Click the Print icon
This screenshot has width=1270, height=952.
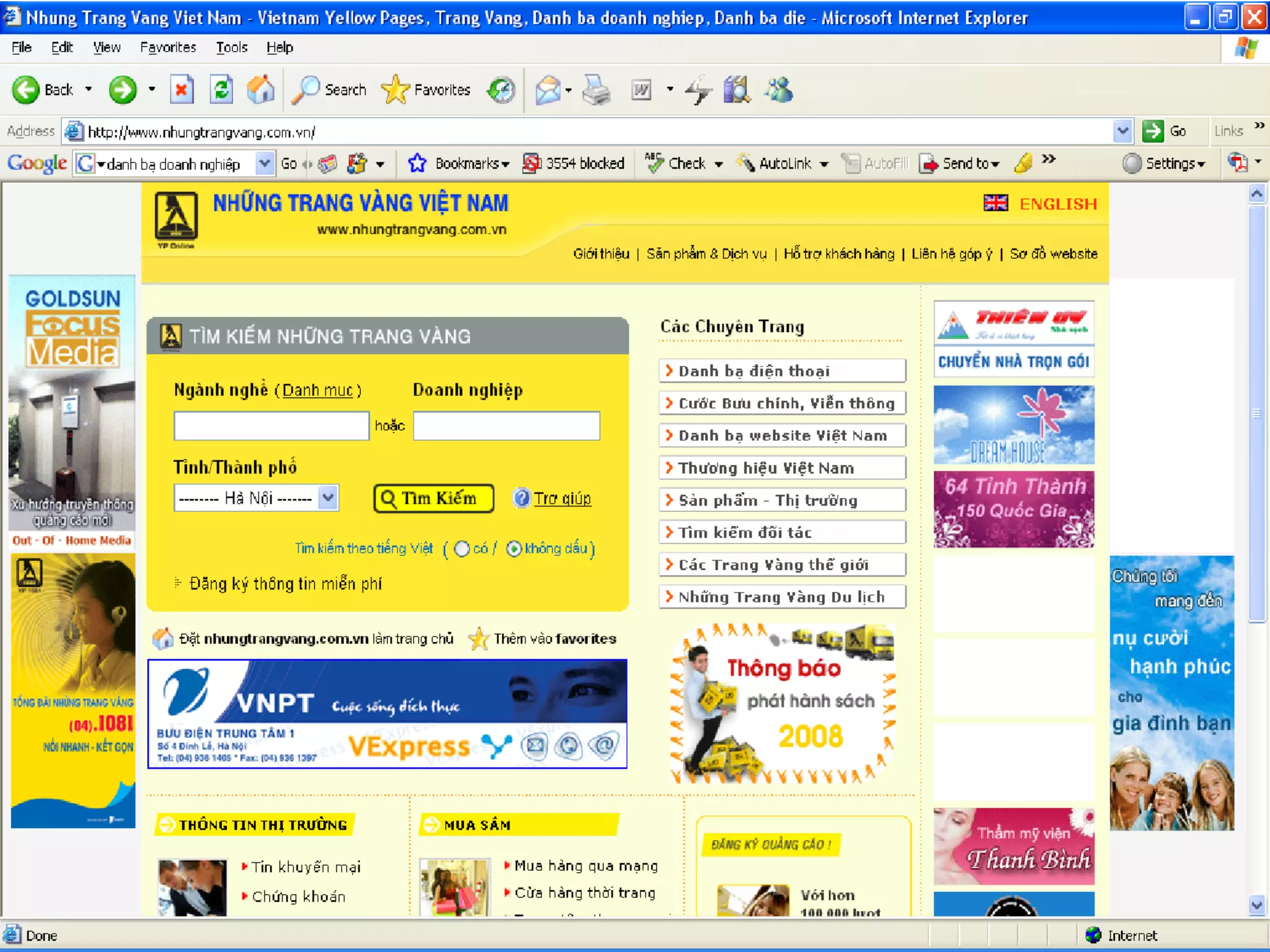(x=597, y=90)
